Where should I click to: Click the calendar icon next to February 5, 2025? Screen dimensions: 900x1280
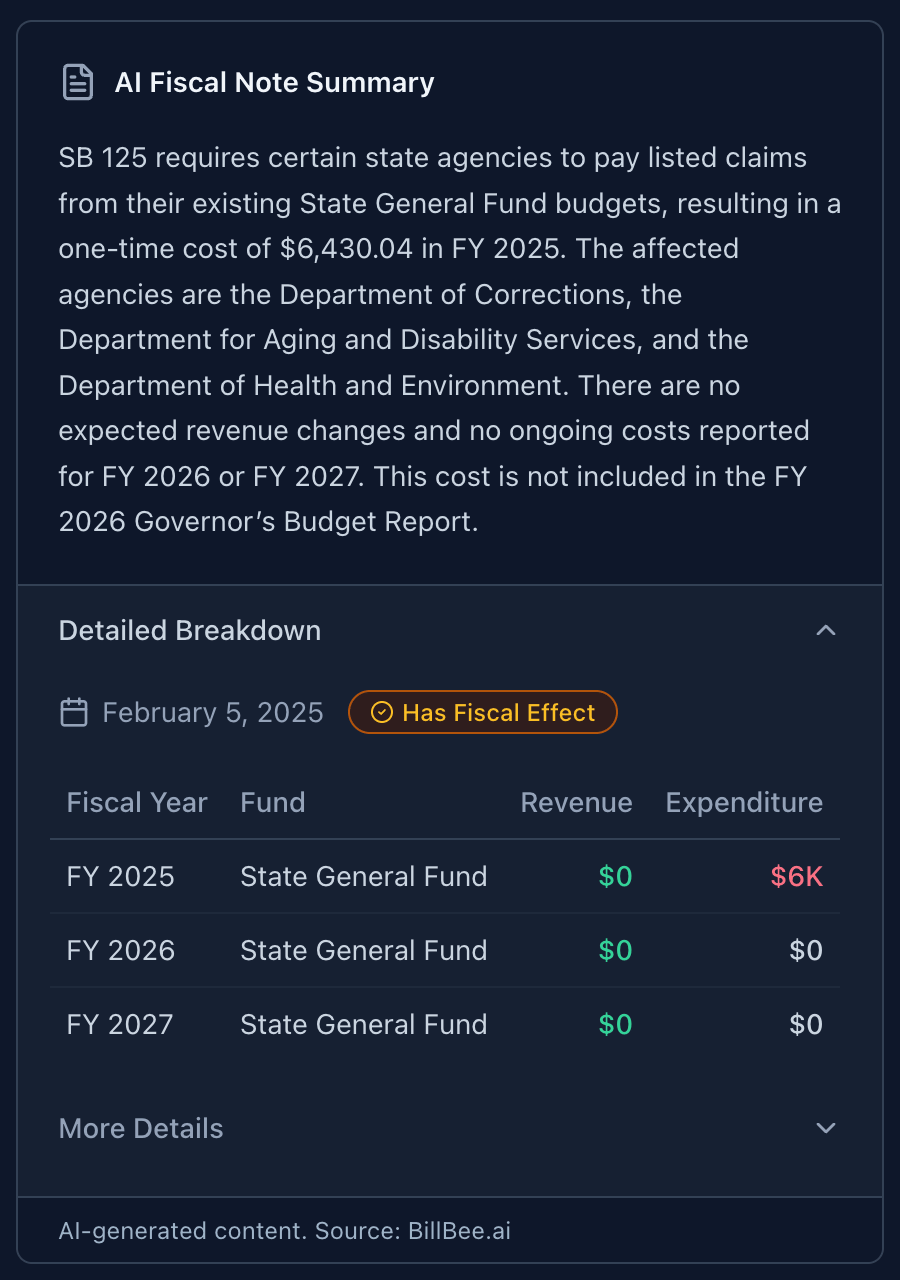74,713
